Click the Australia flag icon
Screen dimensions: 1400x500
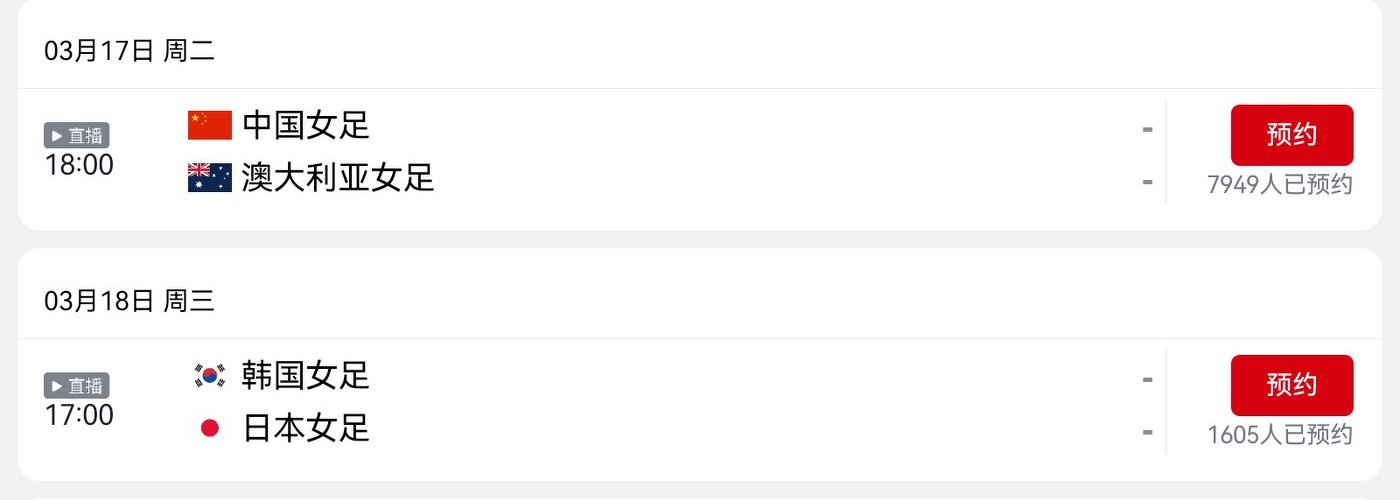[210, 178]
